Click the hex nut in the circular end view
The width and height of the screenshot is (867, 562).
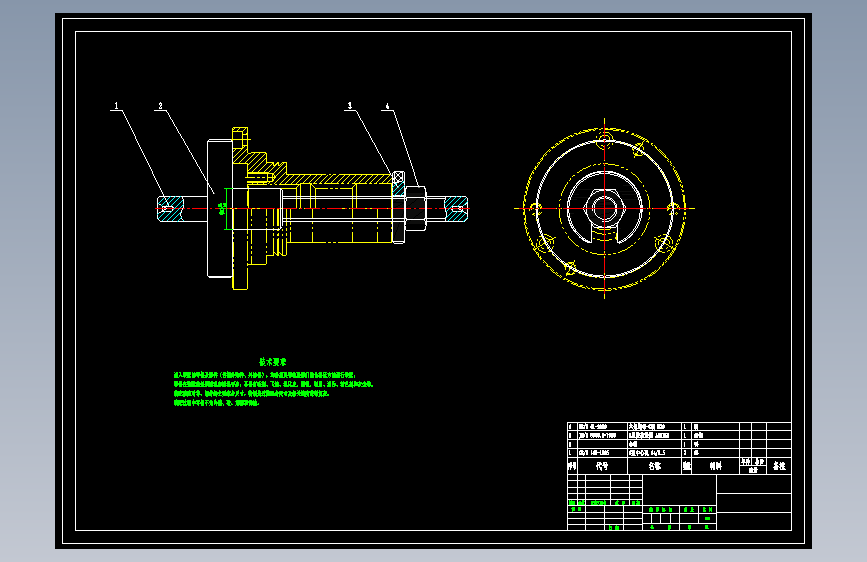[604, 208]
